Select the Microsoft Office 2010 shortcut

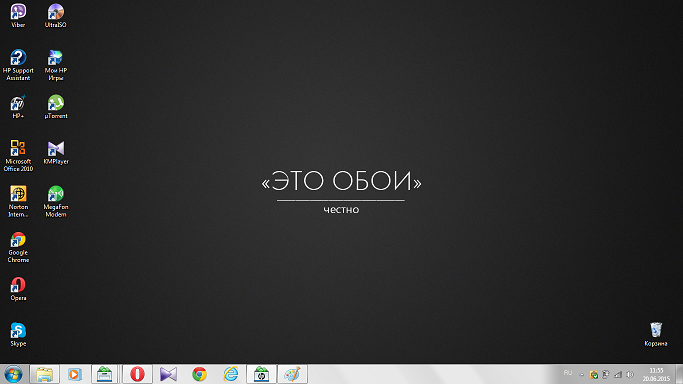tap(18, 156)
